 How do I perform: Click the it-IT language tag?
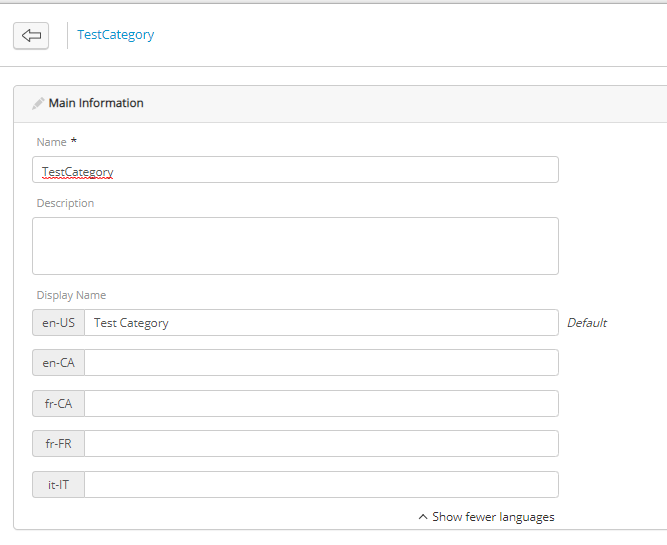58,485
